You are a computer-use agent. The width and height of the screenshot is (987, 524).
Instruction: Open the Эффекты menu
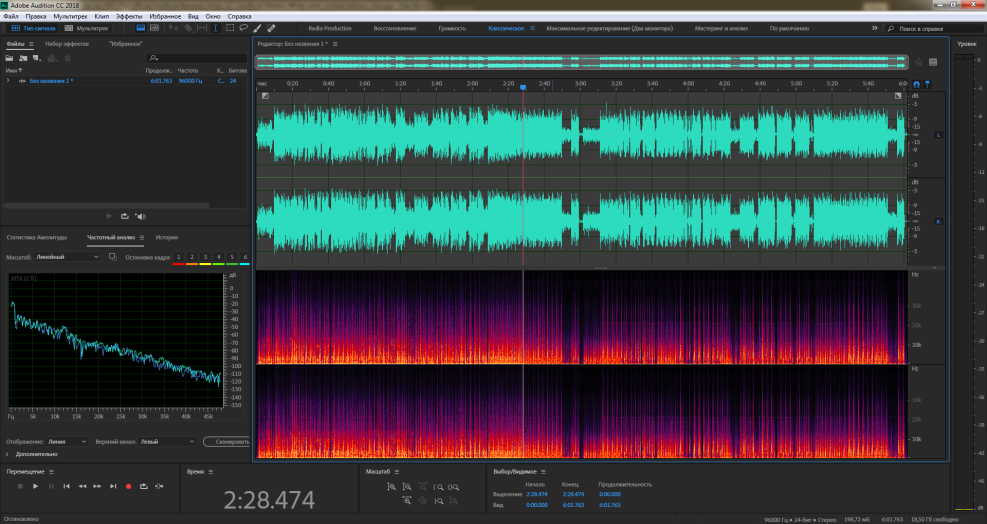129,17
